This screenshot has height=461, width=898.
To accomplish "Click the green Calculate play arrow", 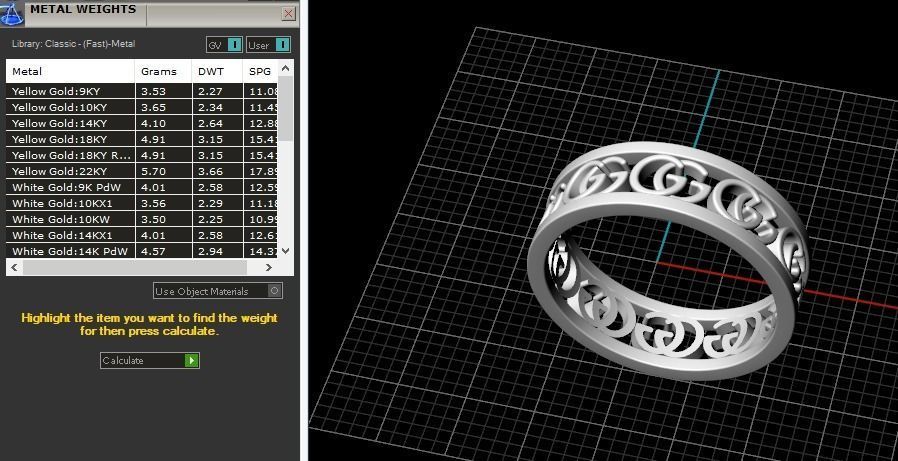I will pyautogui.click(x=191, y=360).
